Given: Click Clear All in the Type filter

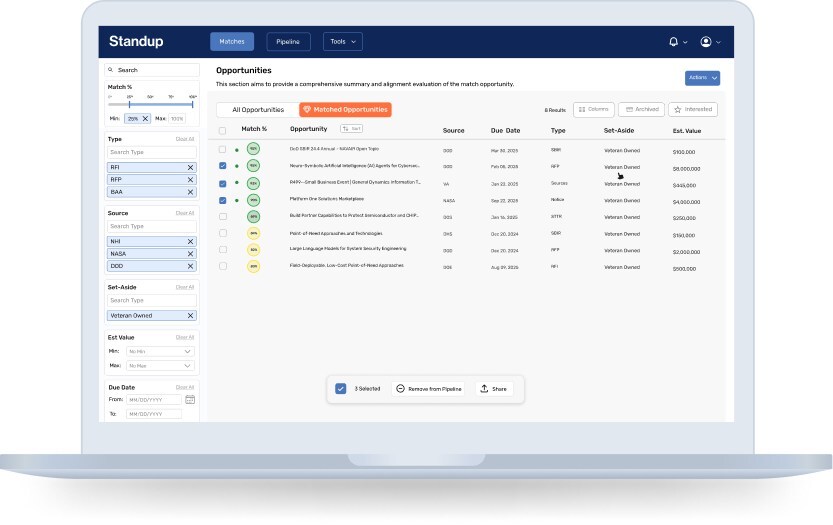Looking at the screenshot, I should coord(185,139).
